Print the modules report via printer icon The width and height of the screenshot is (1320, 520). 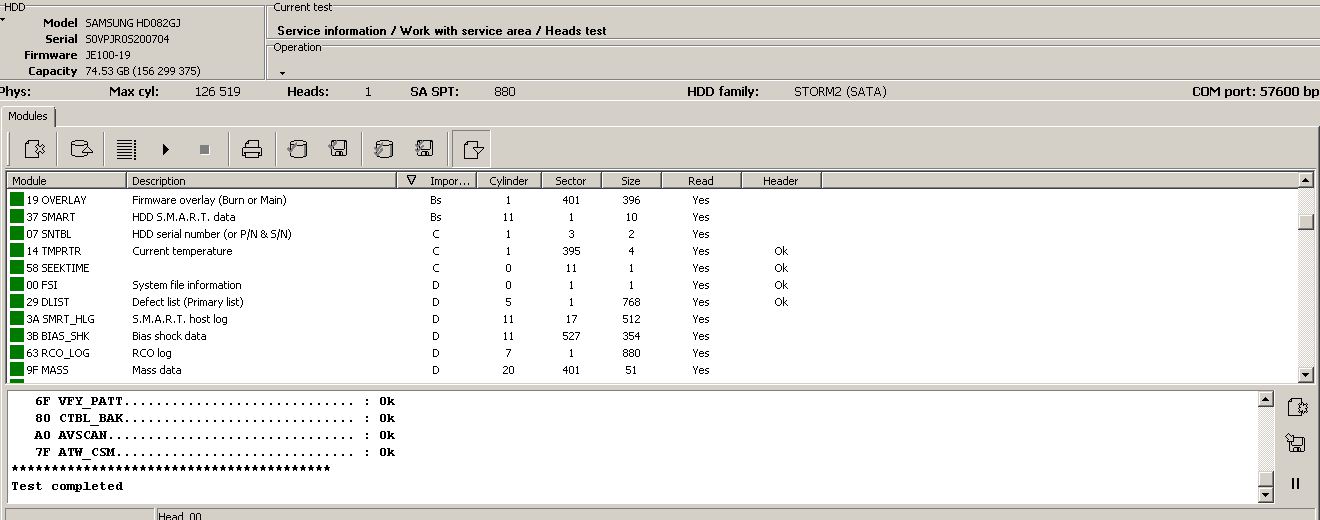point(252,149)
